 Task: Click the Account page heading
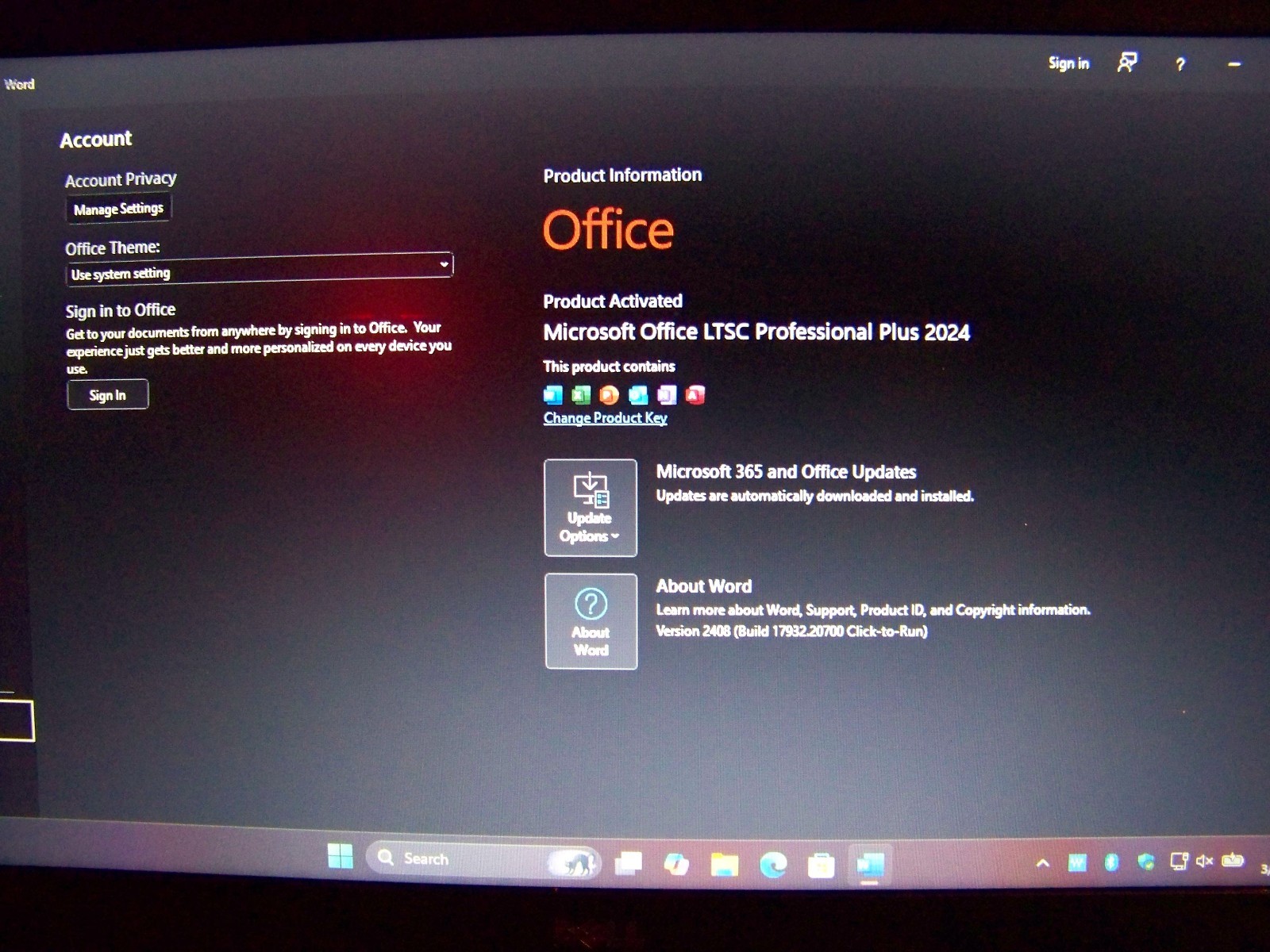96,140
